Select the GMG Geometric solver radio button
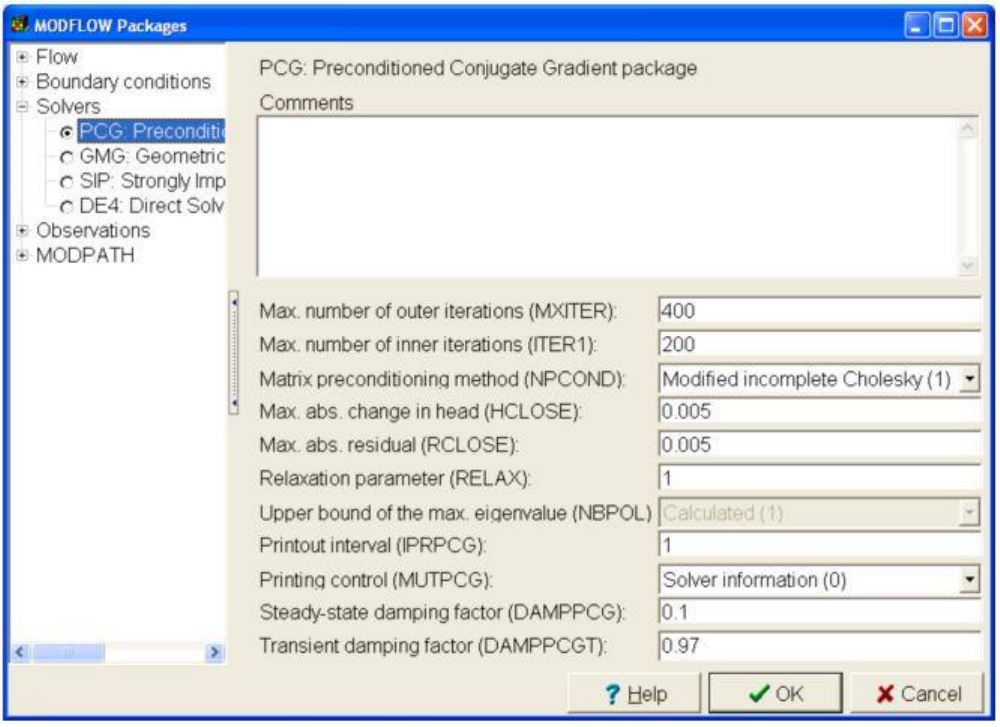The image size is (1000, 727). pyautogui.click(x=66, y=157)
